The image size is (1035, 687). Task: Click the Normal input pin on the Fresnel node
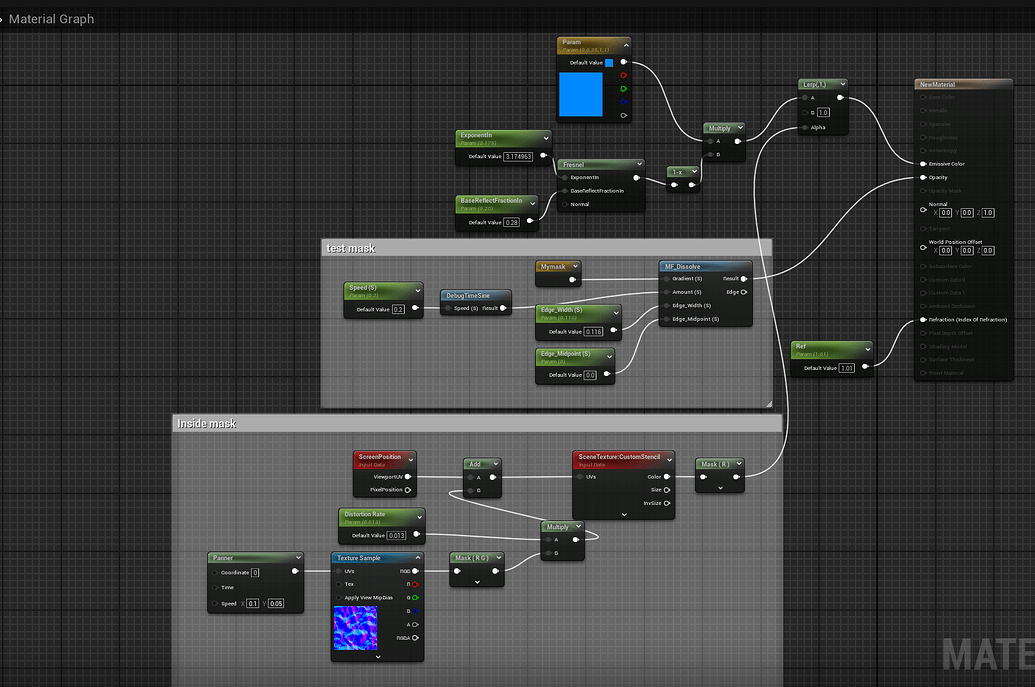click(x=565, y=204)
